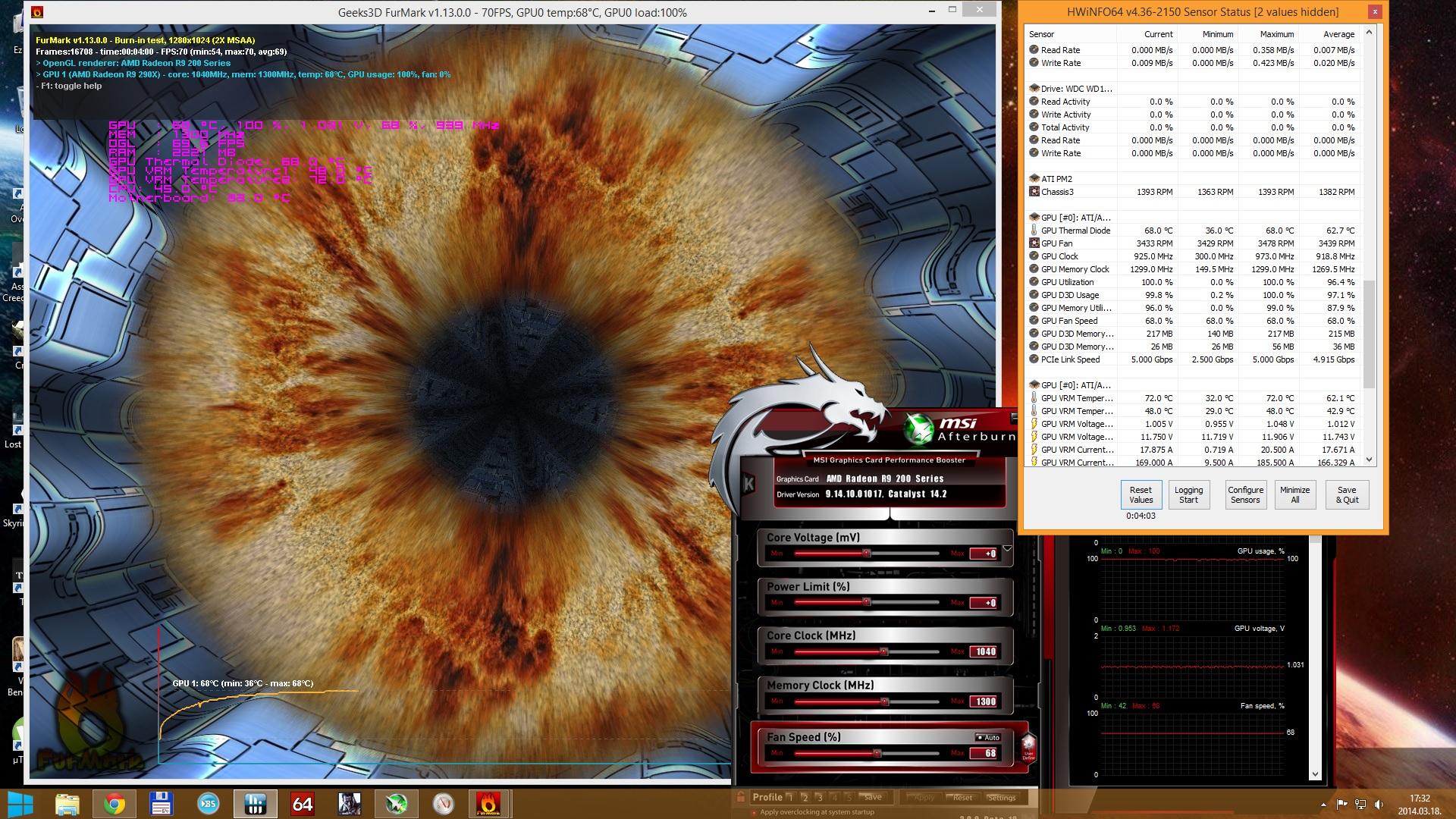Click the Average column header

[x=1328, y=34]
